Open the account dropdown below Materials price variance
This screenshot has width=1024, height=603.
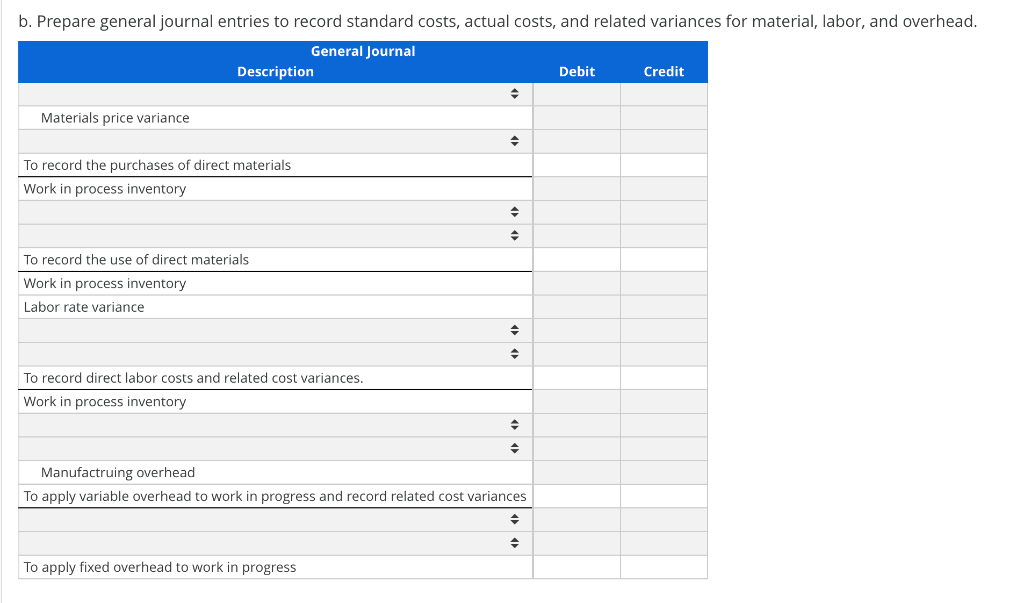(x=514, y=141)
